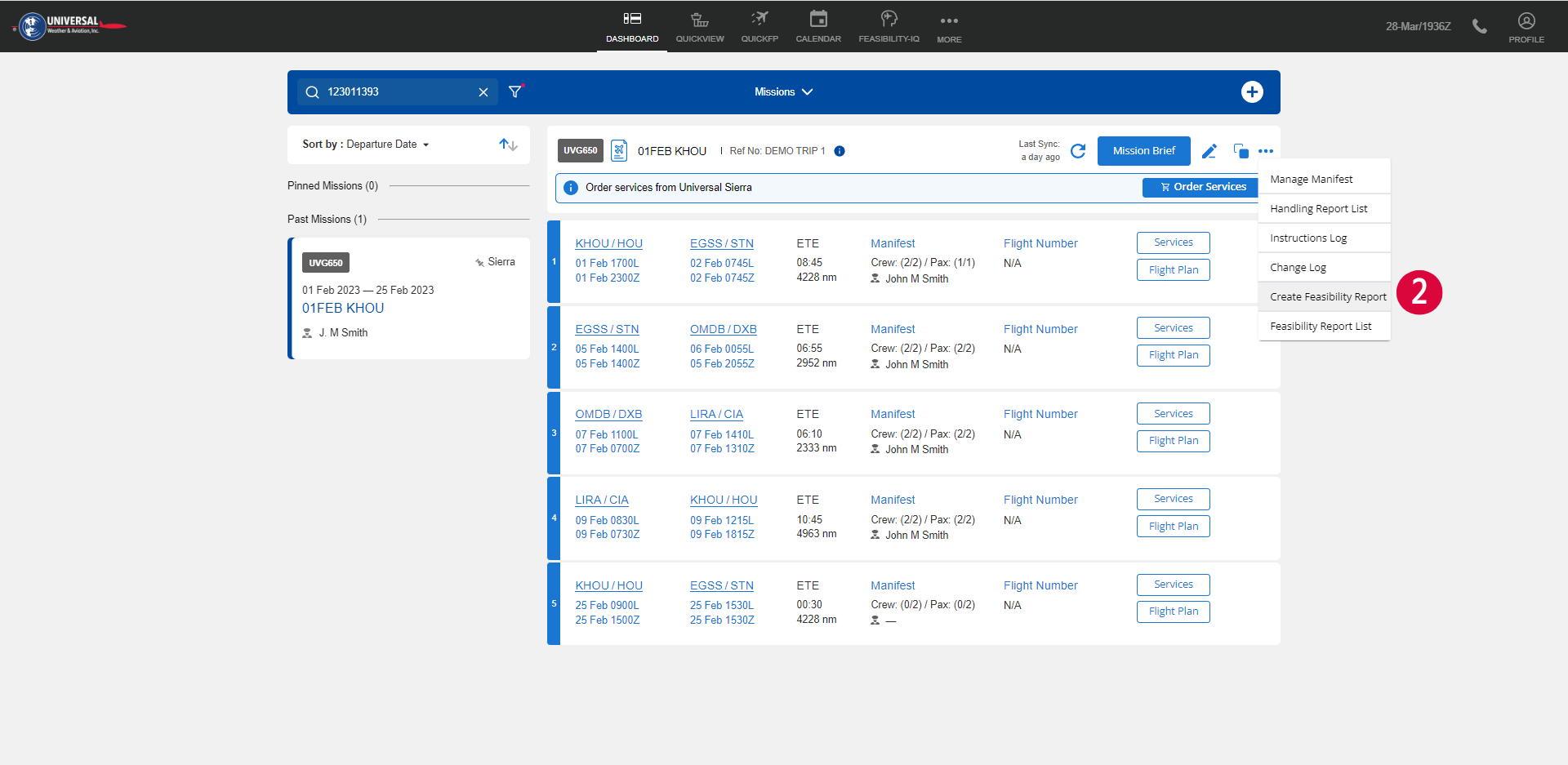Open Sort by Departure Date dropdown
Viewport: 1568px width, 765px height.
[x=366, y=145]
